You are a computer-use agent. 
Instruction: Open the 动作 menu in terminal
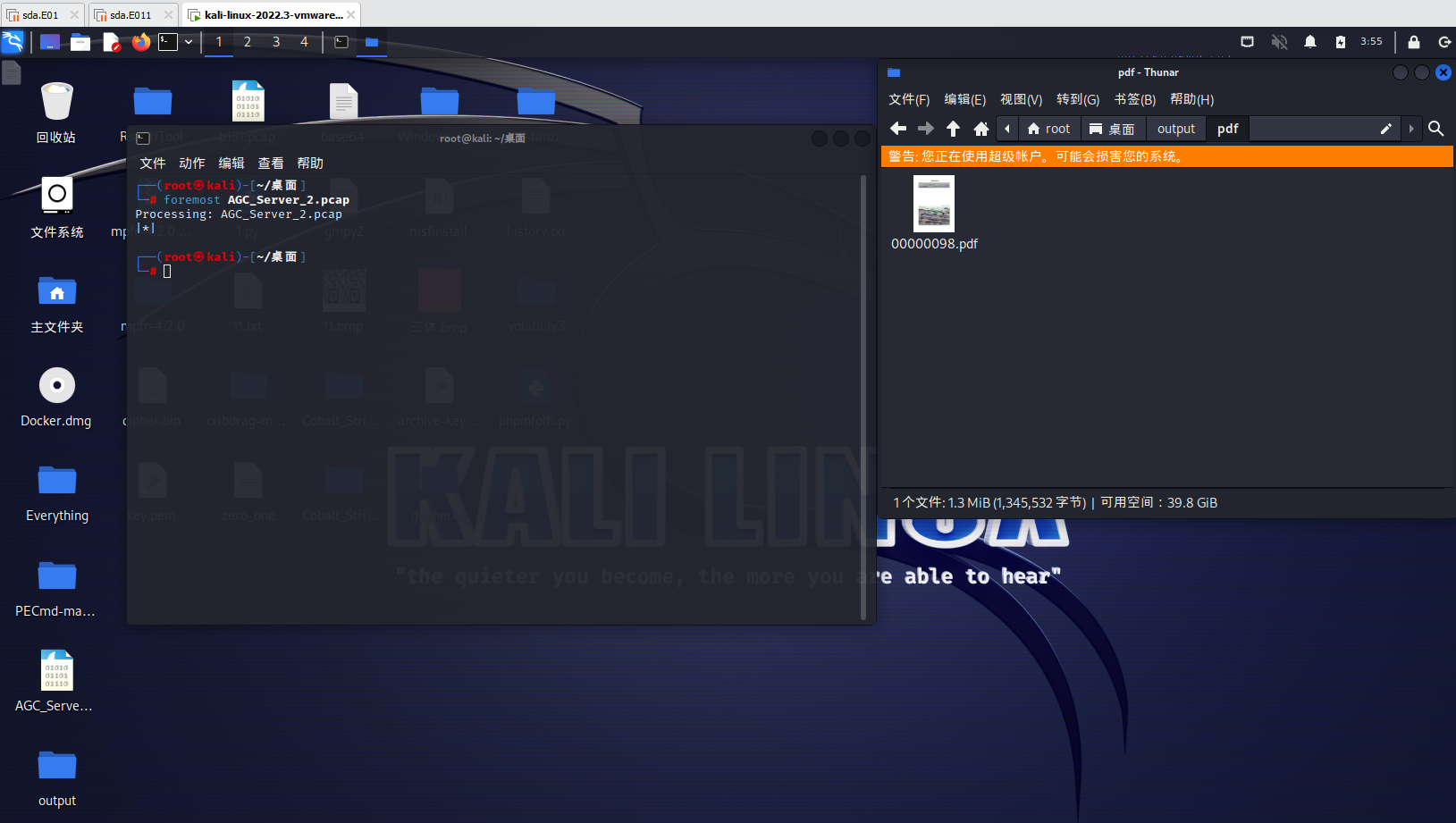coord(192,163)
